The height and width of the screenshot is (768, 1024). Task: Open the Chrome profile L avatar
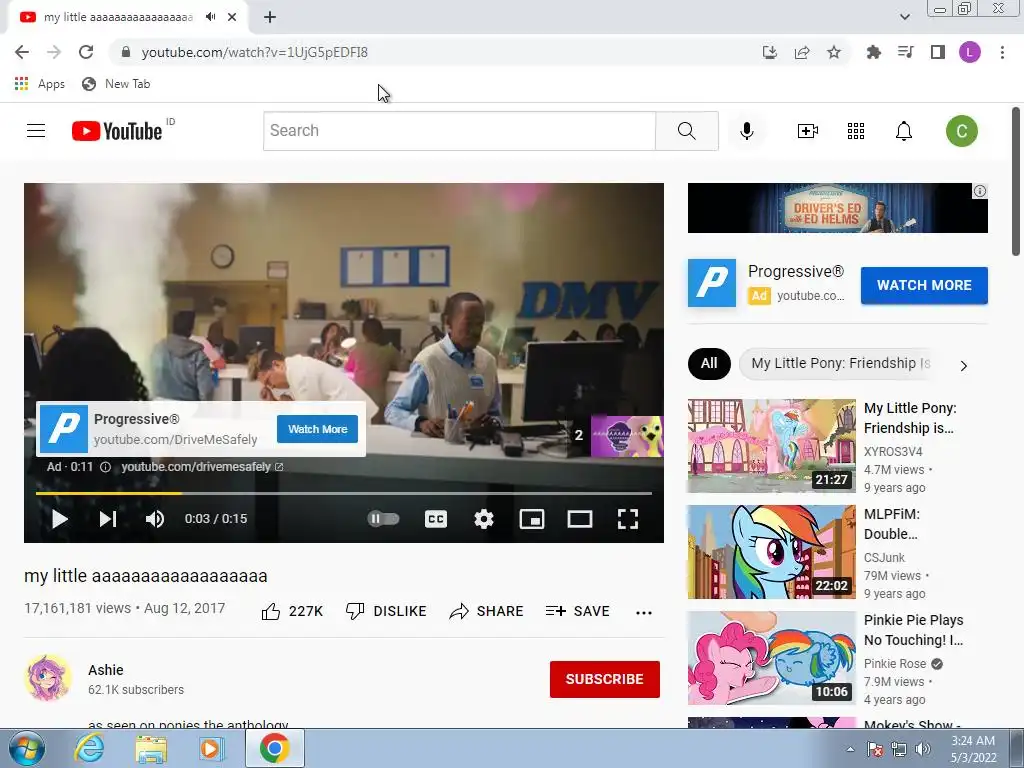click(x=969, y=52)
